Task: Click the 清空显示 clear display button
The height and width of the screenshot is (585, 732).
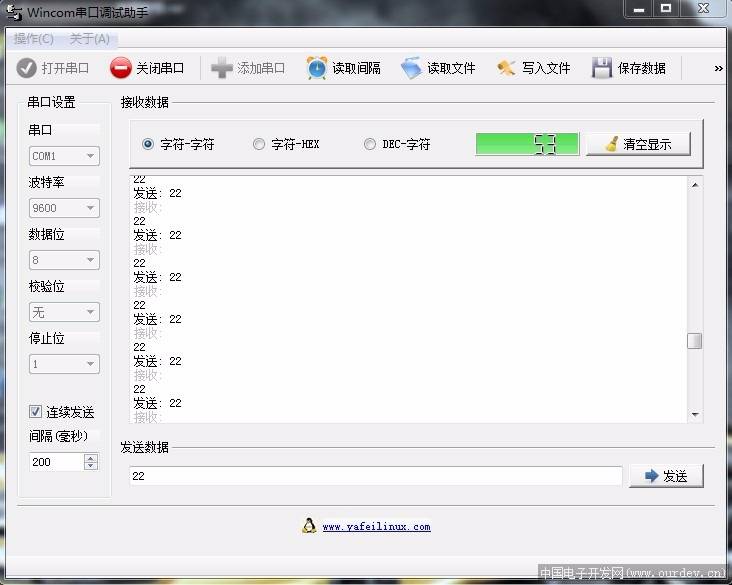Action: coord(637,144)
